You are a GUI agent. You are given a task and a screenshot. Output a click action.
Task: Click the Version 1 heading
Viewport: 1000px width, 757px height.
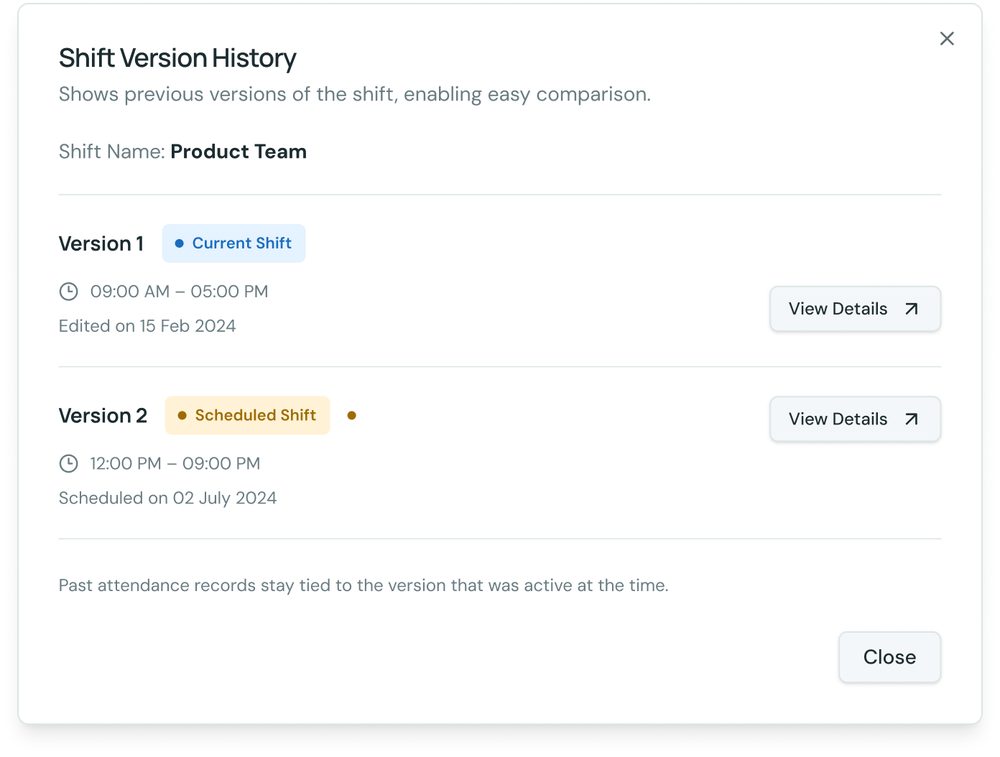point(101,244)
